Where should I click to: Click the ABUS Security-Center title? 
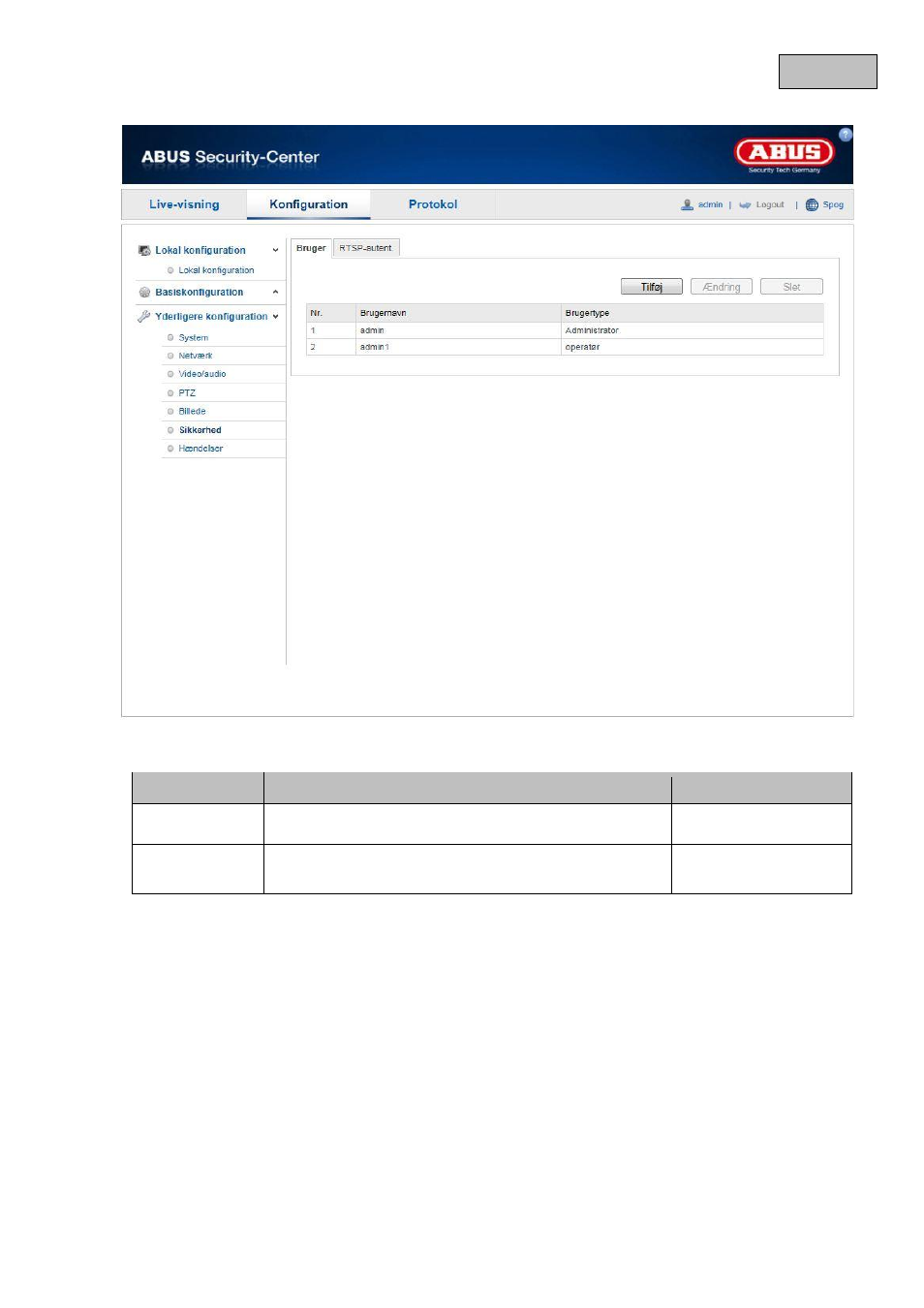[230, 157]
